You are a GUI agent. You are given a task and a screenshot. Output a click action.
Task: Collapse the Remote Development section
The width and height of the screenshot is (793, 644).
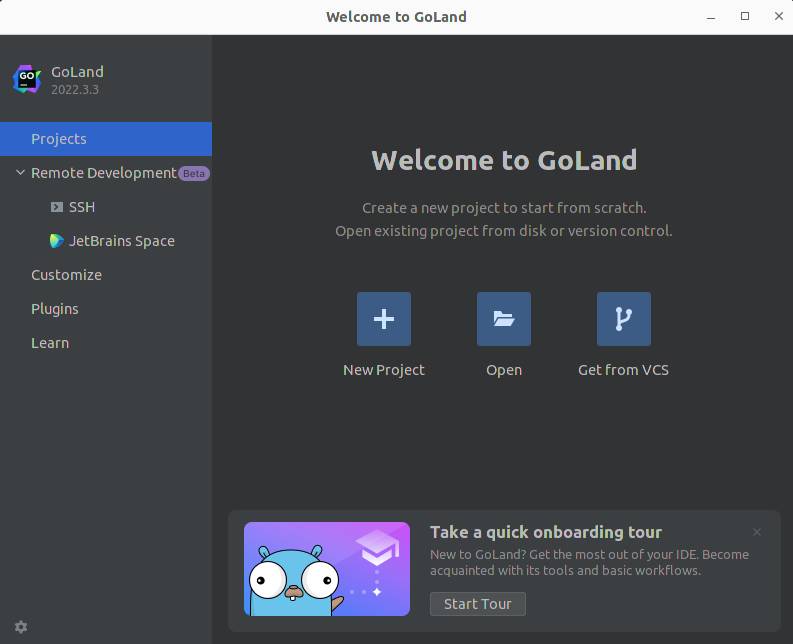[x=20, y=173]
